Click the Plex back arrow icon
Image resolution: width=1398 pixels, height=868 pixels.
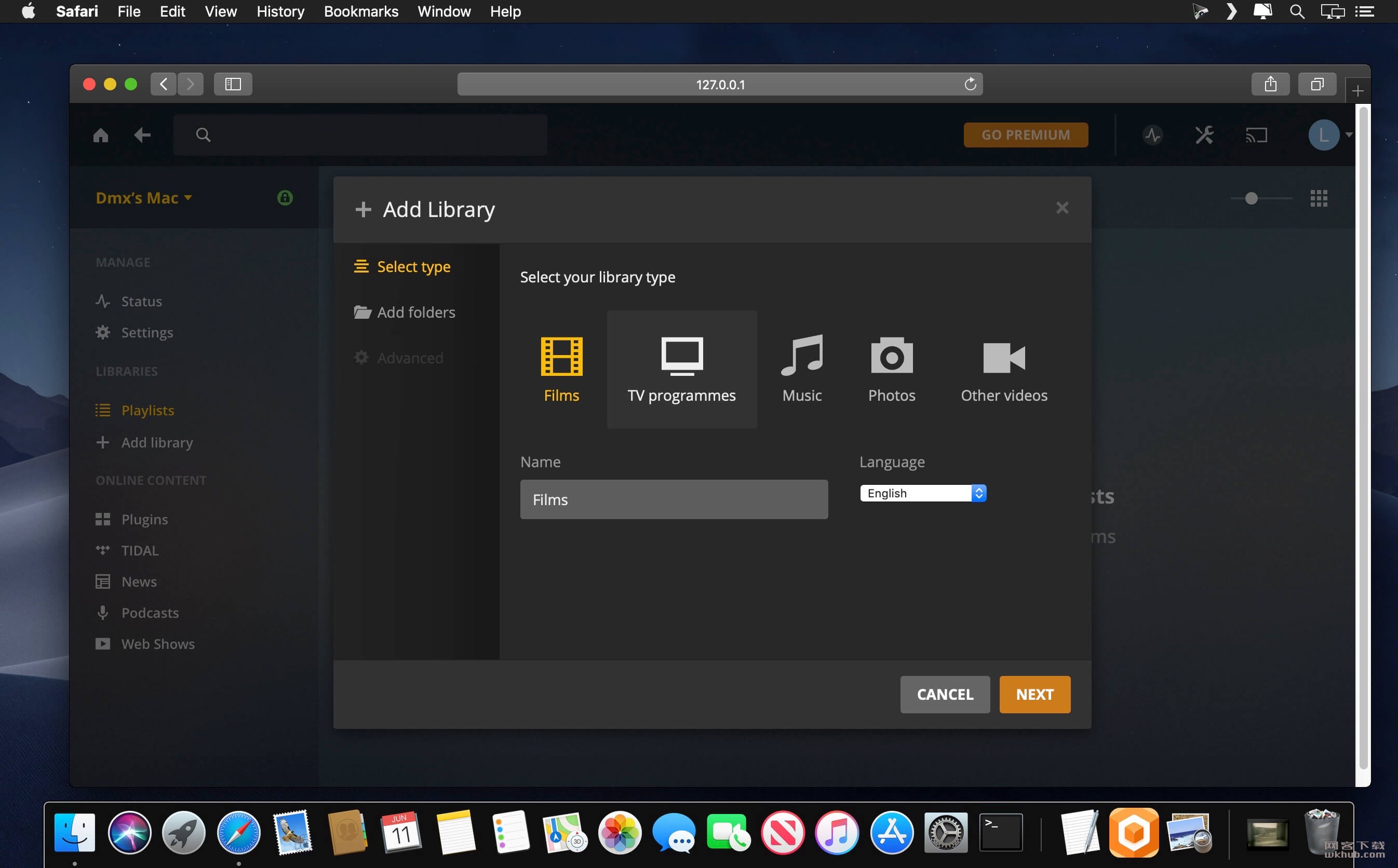[x=142, y=135]
